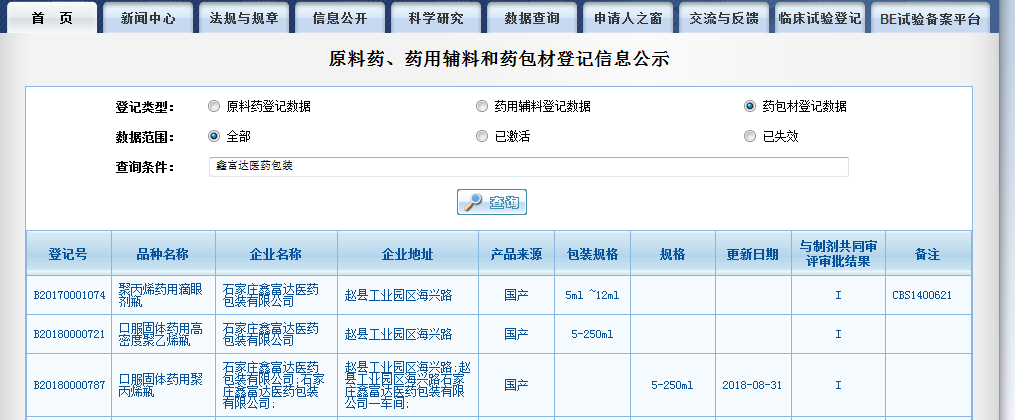This screenshot has height=420, width=1015.
Task: Select 药用辅料登记数据 radio option
Action: point(483,106)
